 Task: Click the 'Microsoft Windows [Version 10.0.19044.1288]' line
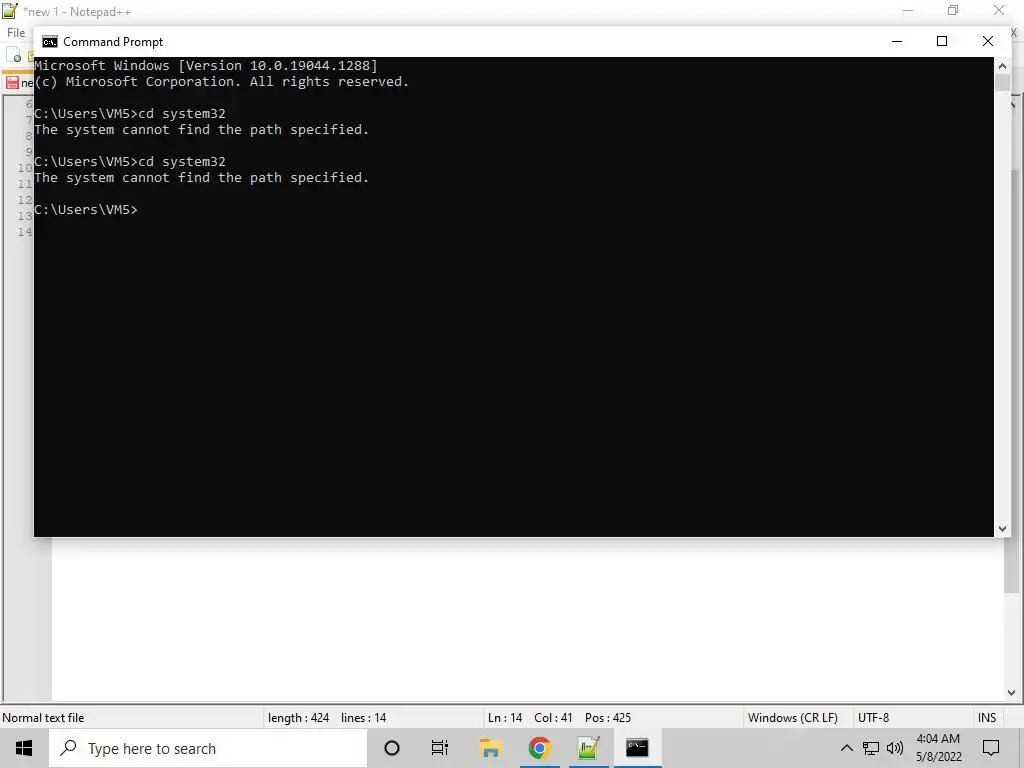[x=206, y=65]
